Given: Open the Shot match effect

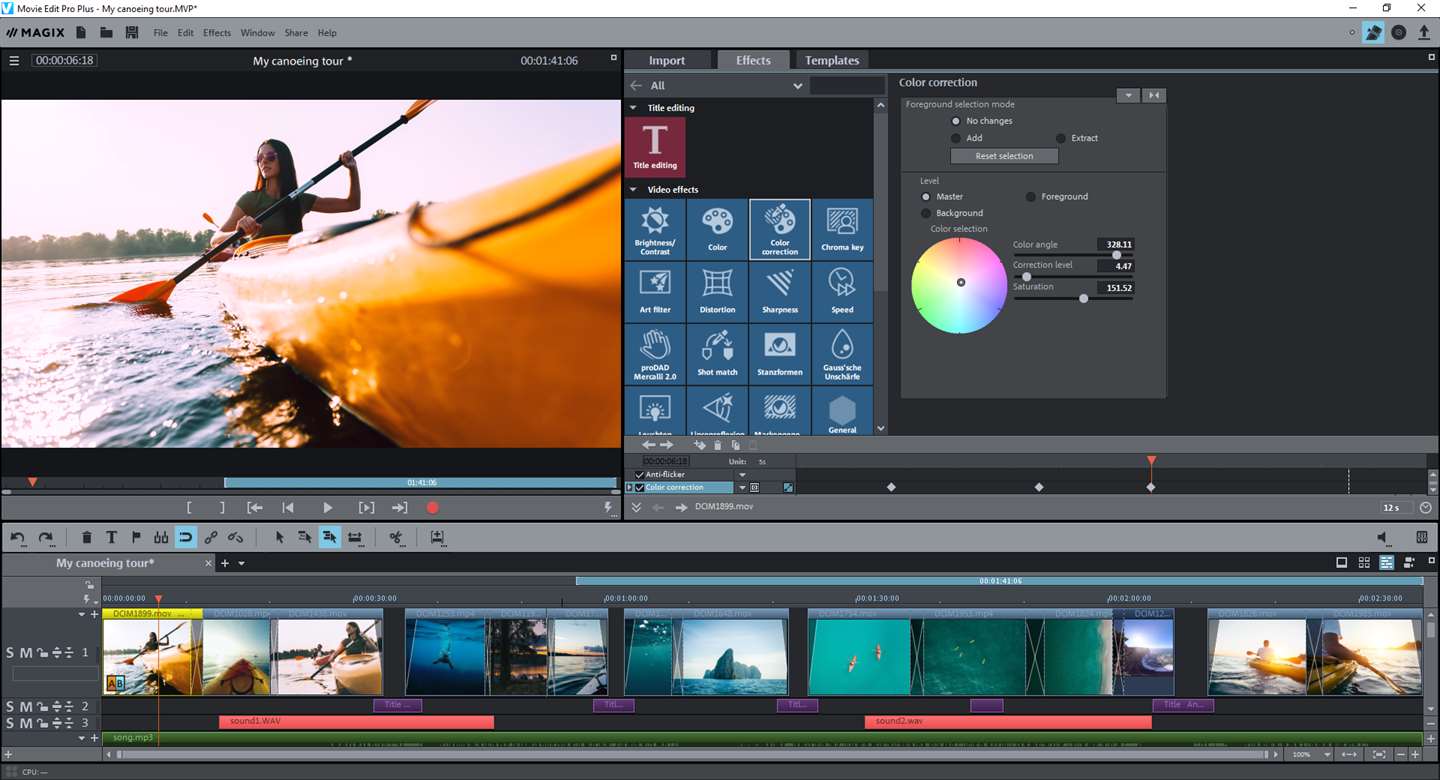Looking at the screenshot, I should (717, 353).
